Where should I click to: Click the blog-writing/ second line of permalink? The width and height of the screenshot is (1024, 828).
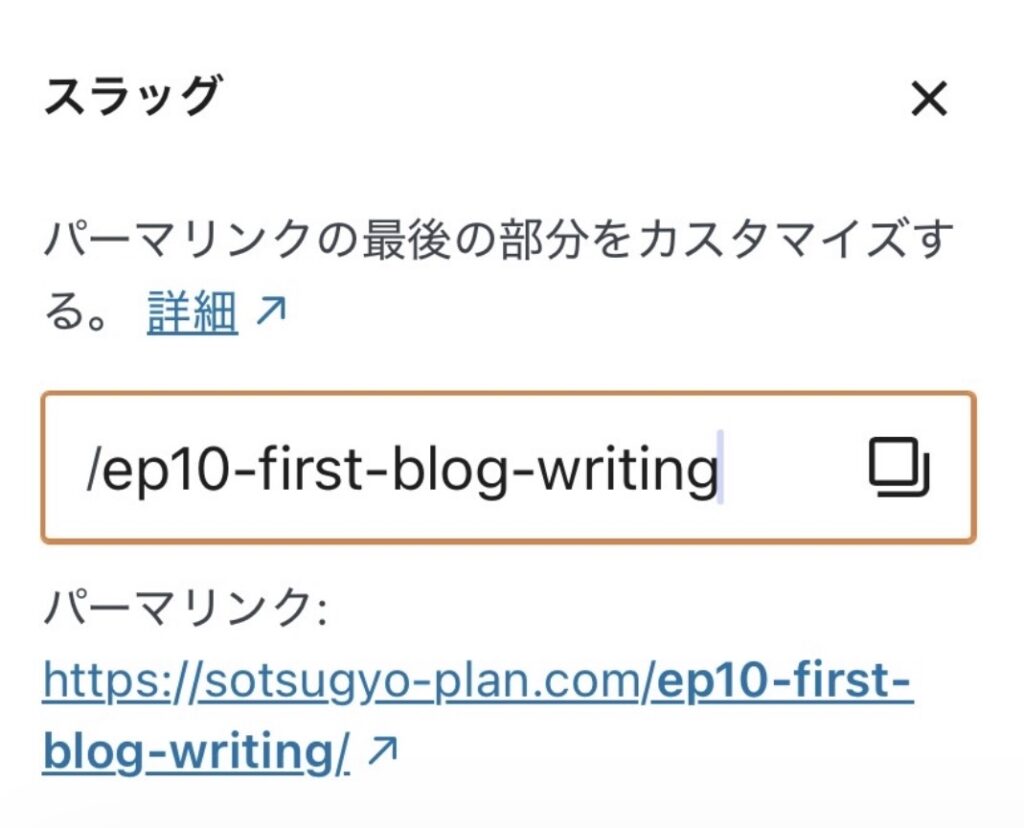pyautogui.click(x=196, y=753)
